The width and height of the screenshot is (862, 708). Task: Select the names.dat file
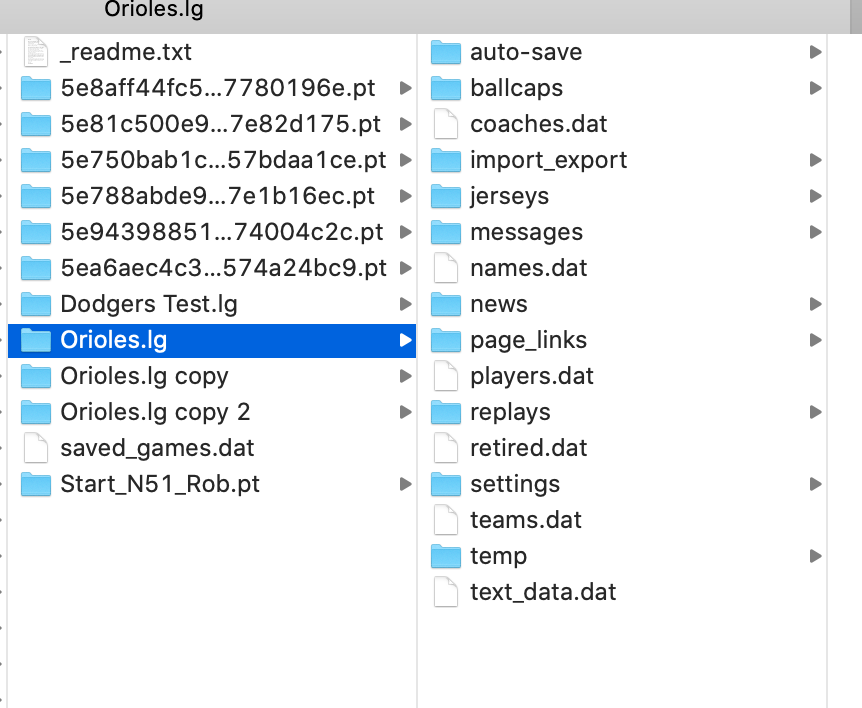tap(528, 268)
